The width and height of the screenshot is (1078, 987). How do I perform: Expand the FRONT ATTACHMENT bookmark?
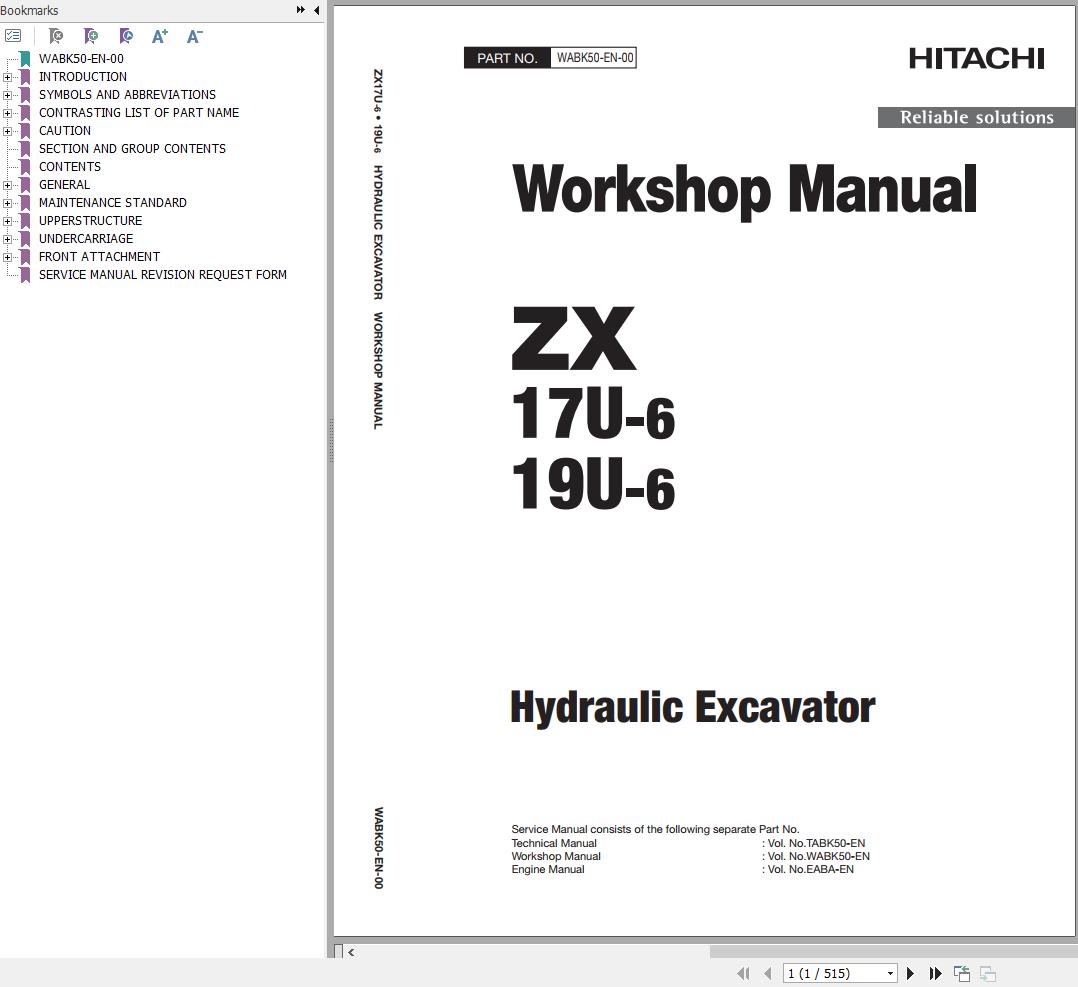tap(8, 257)
